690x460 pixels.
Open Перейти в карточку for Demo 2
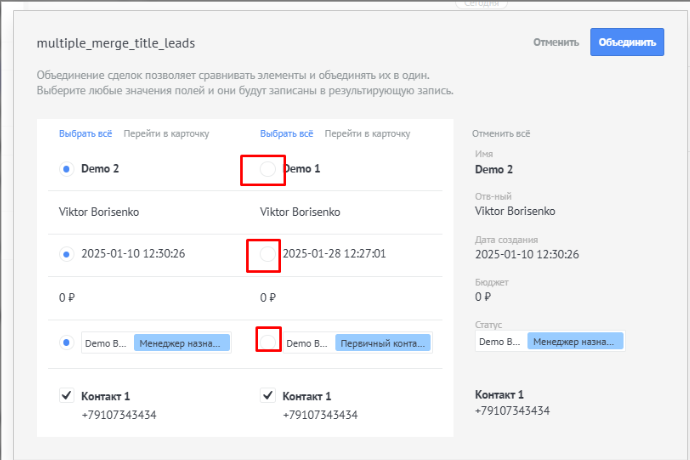point(166,134)
